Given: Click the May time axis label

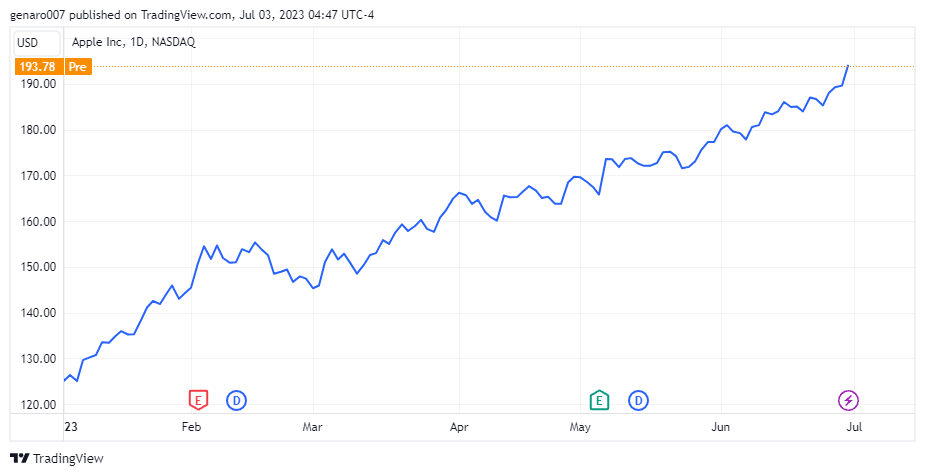Looking at the screenshot, I should coord(580,426).
